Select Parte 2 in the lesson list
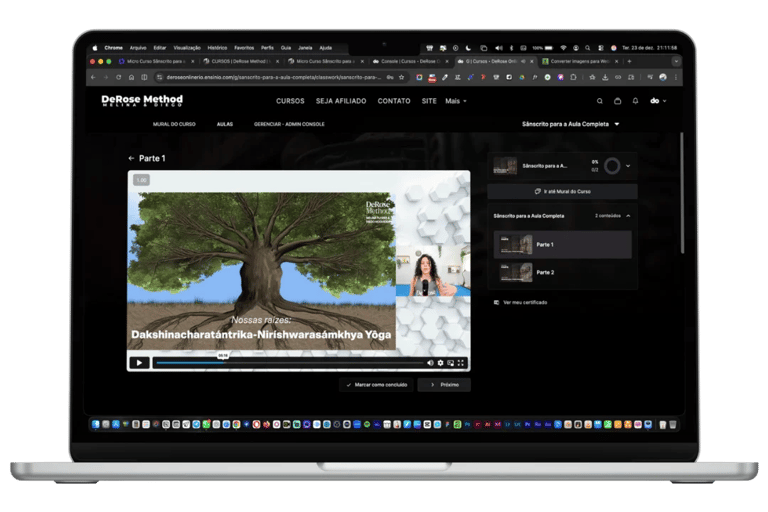768x512 pixels. 563,272
